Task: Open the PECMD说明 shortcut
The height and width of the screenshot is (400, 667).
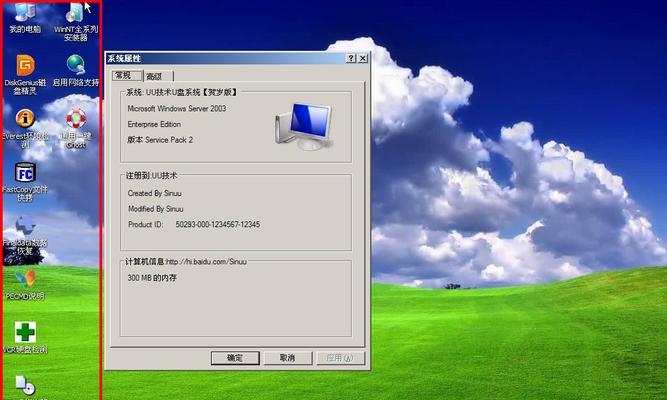Action: coord(25,285)
